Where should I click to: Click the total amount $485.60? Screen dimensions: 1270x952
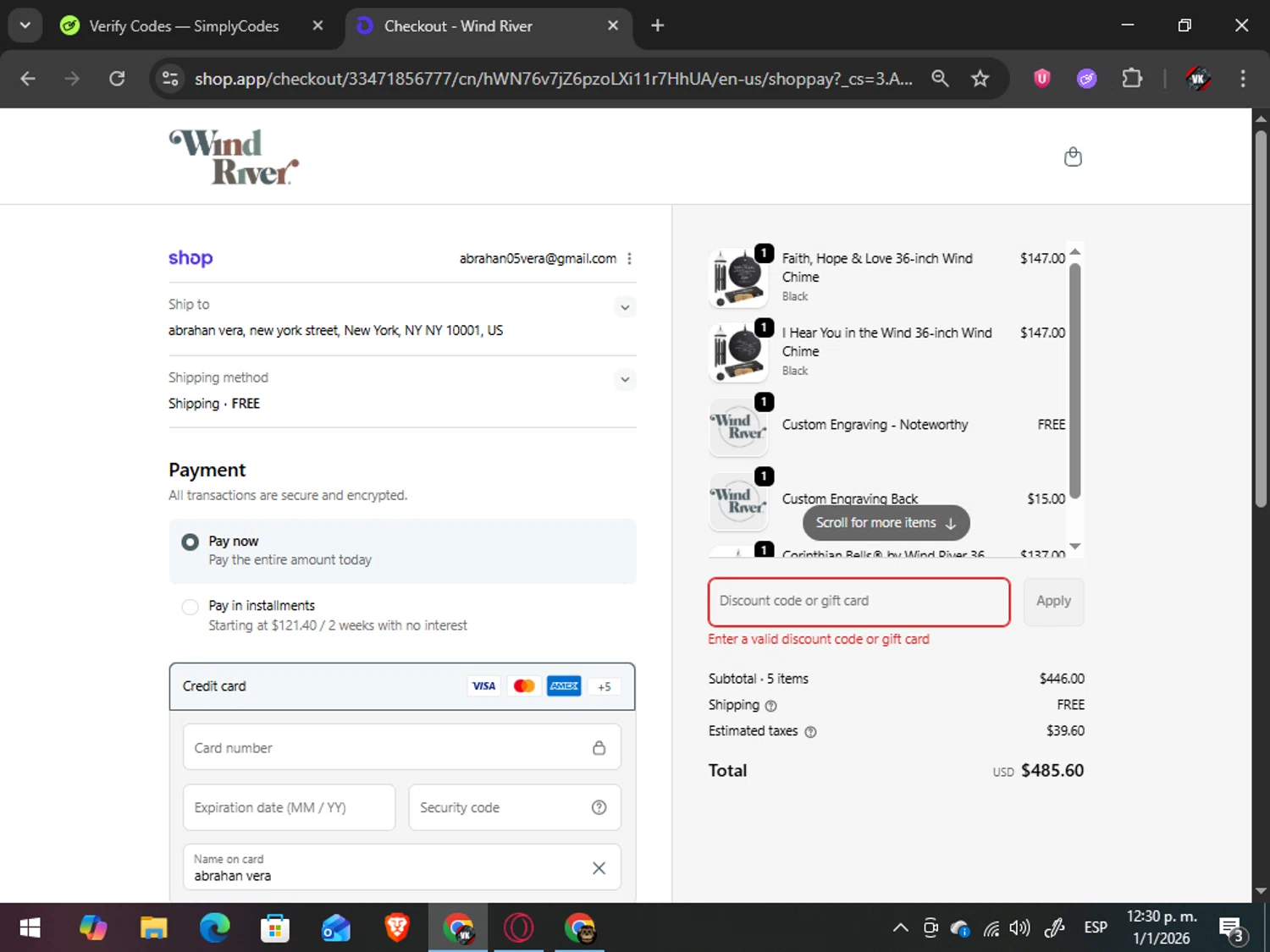[1052, 771]
